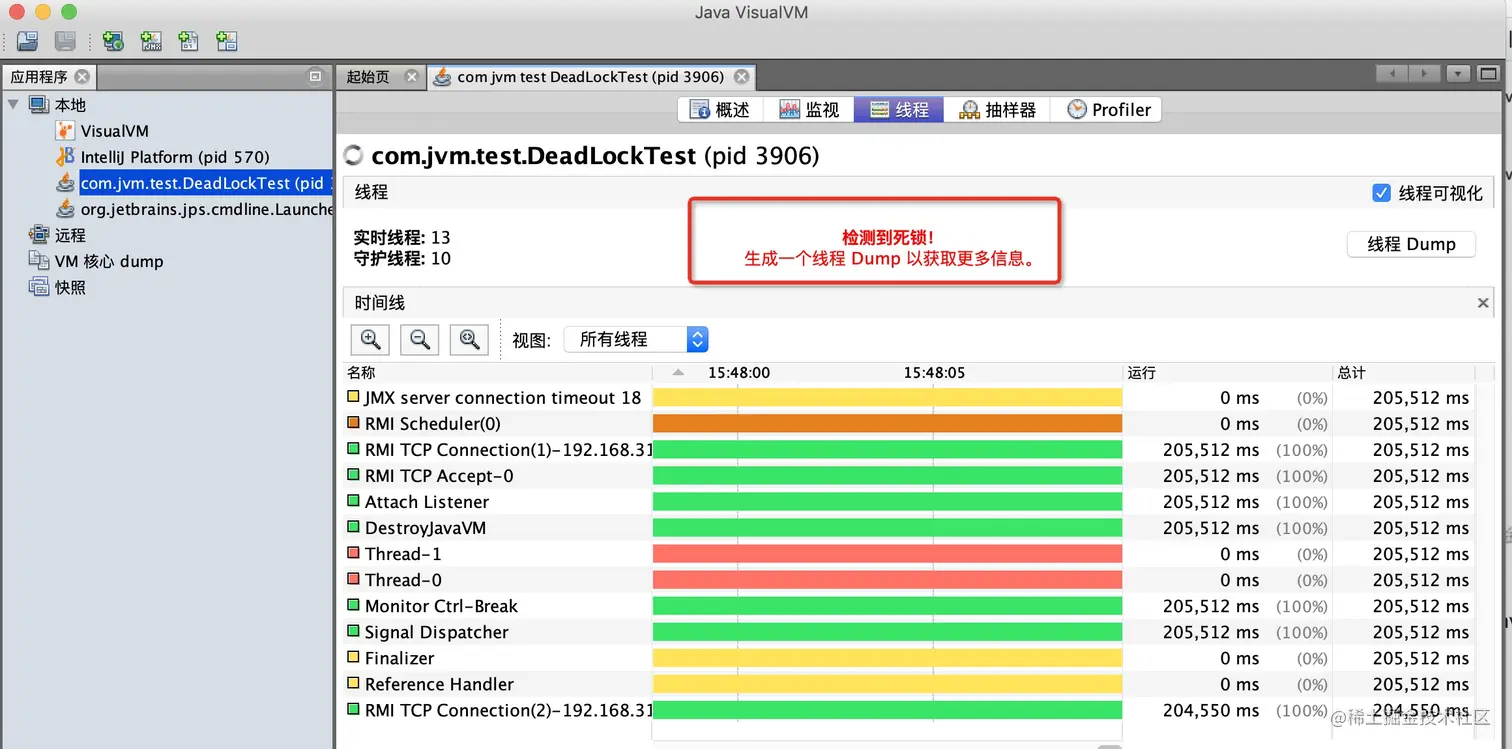Click the 15:48:05 timeline marker
The height and width of the screenshot is (749, 1512).
[x=934, y=373]
